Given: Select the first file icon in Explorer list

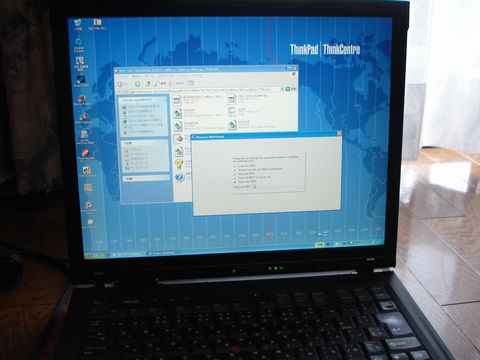Looking at the screenshot, I should [x=177, y=99].
